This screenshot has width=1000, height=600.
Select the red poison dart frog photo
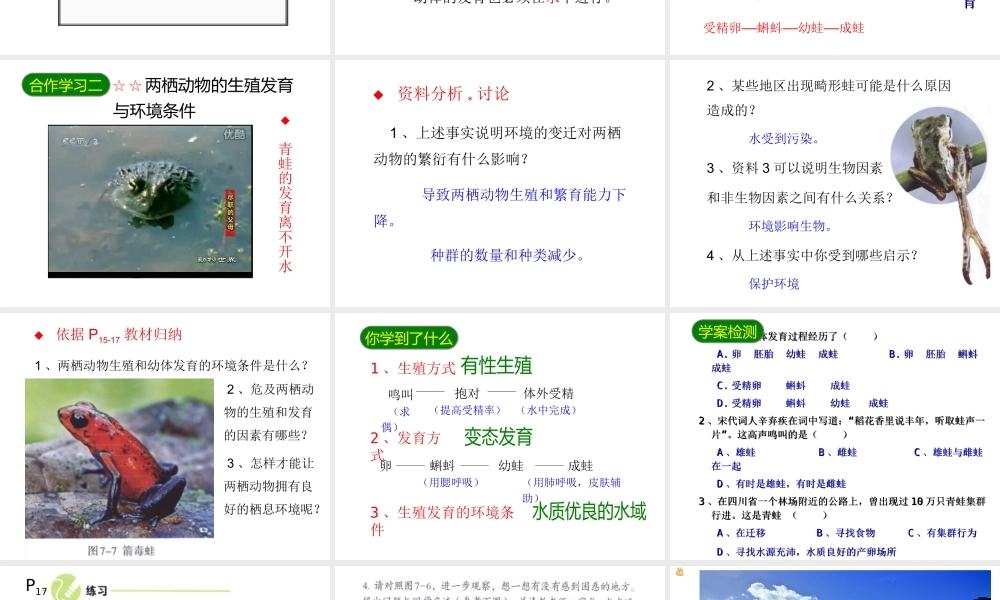[x=119, y=458]
